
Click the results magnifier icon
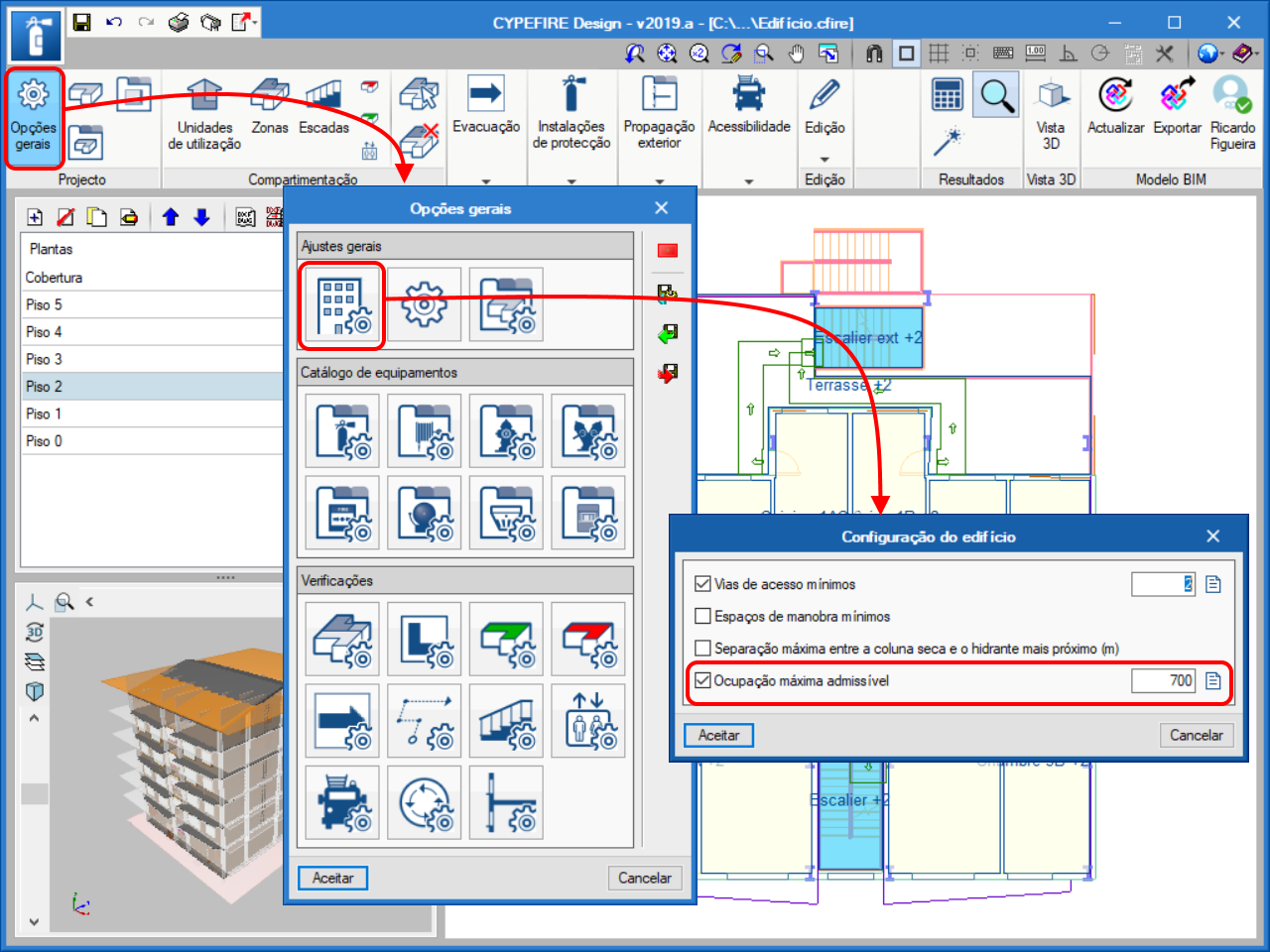click(996, 95)
